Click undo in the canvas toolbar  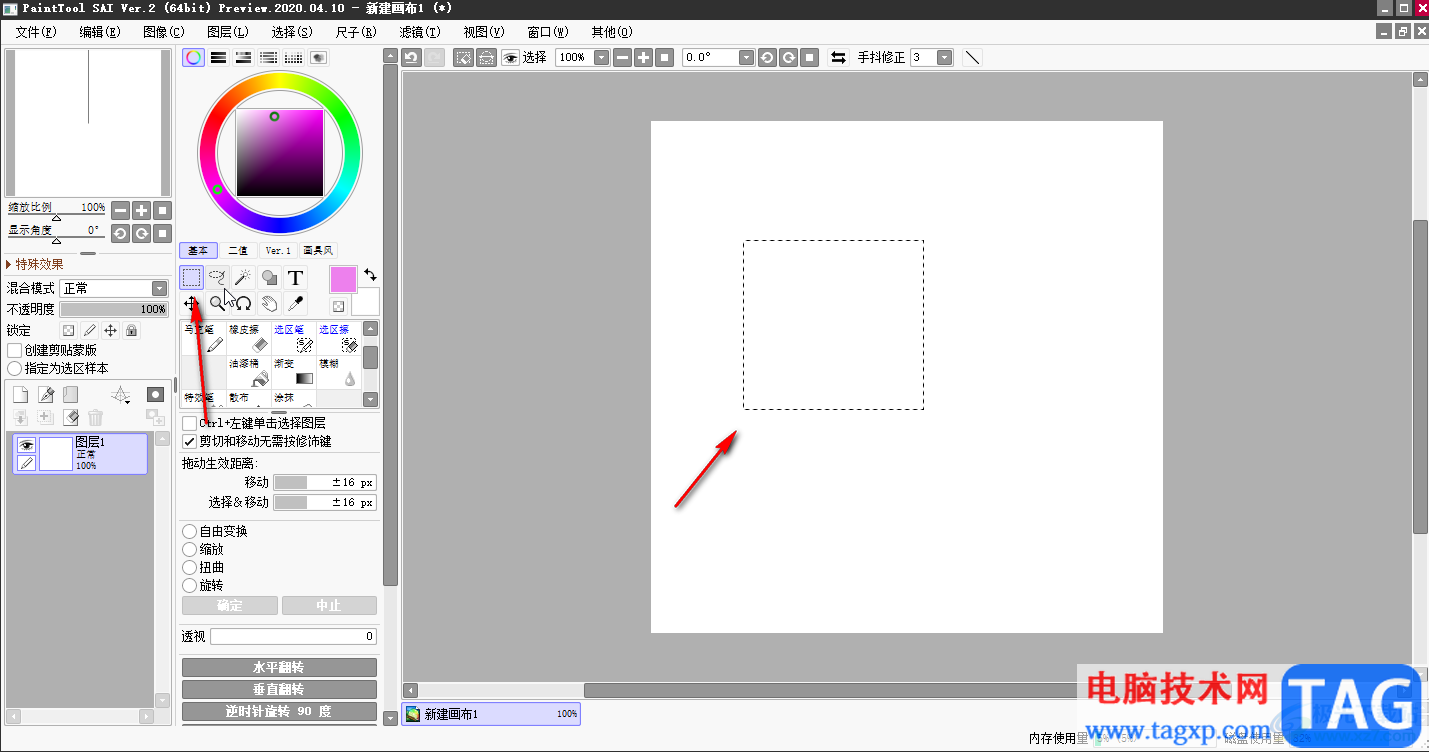(411, 58)
